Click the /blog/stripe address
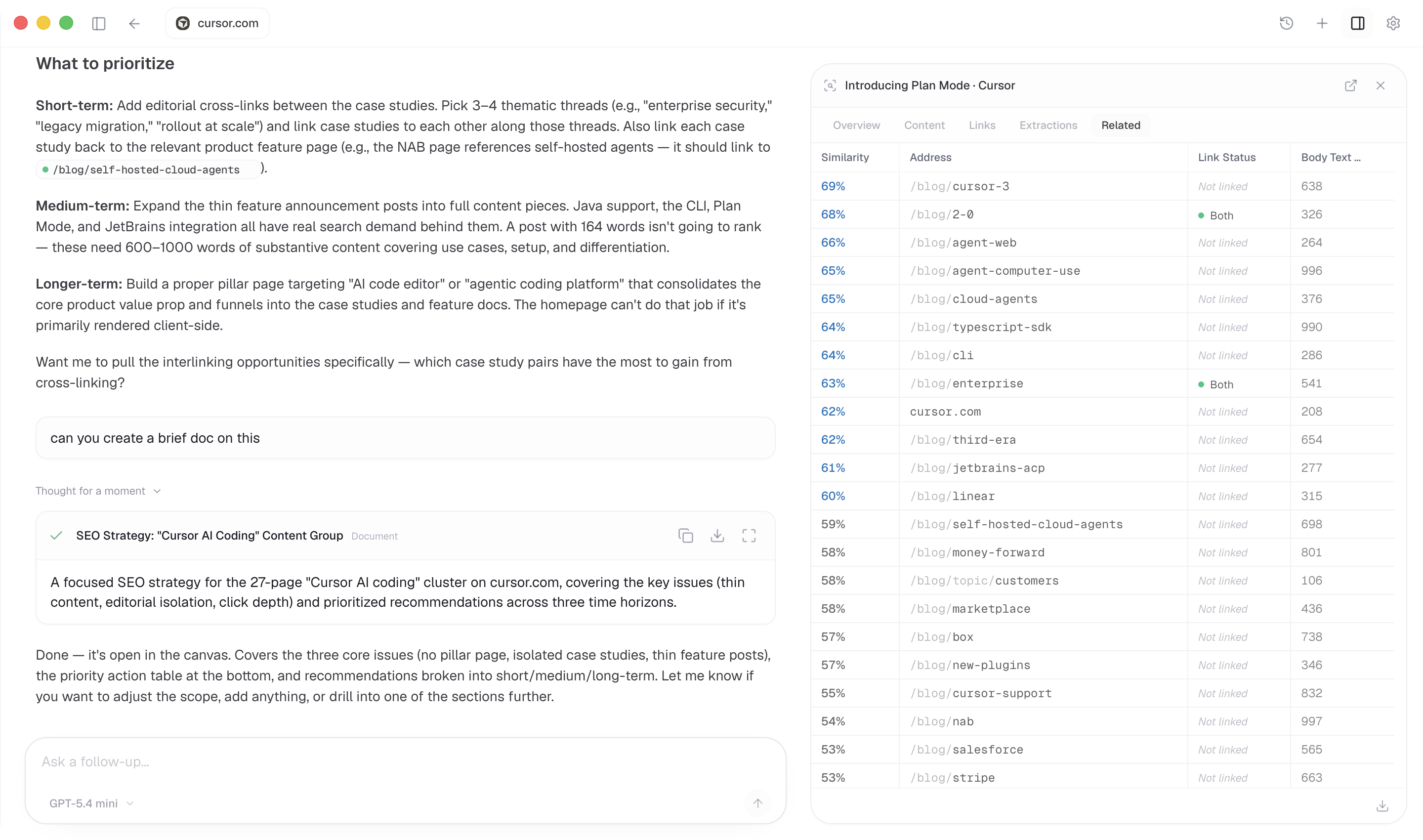 point(953,778)
